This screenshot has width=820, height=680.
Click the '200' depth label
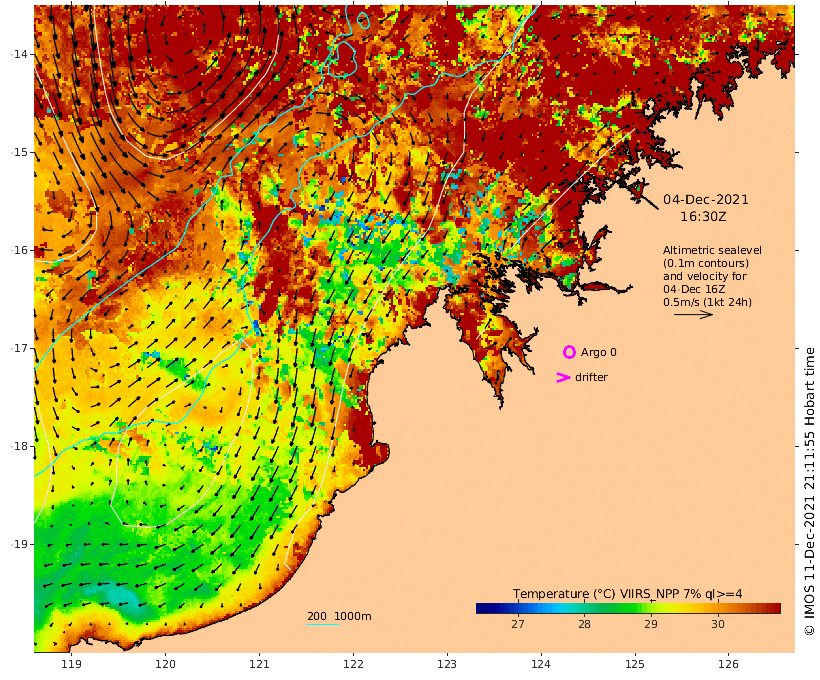pyautogui.click(x=317, y=616)
